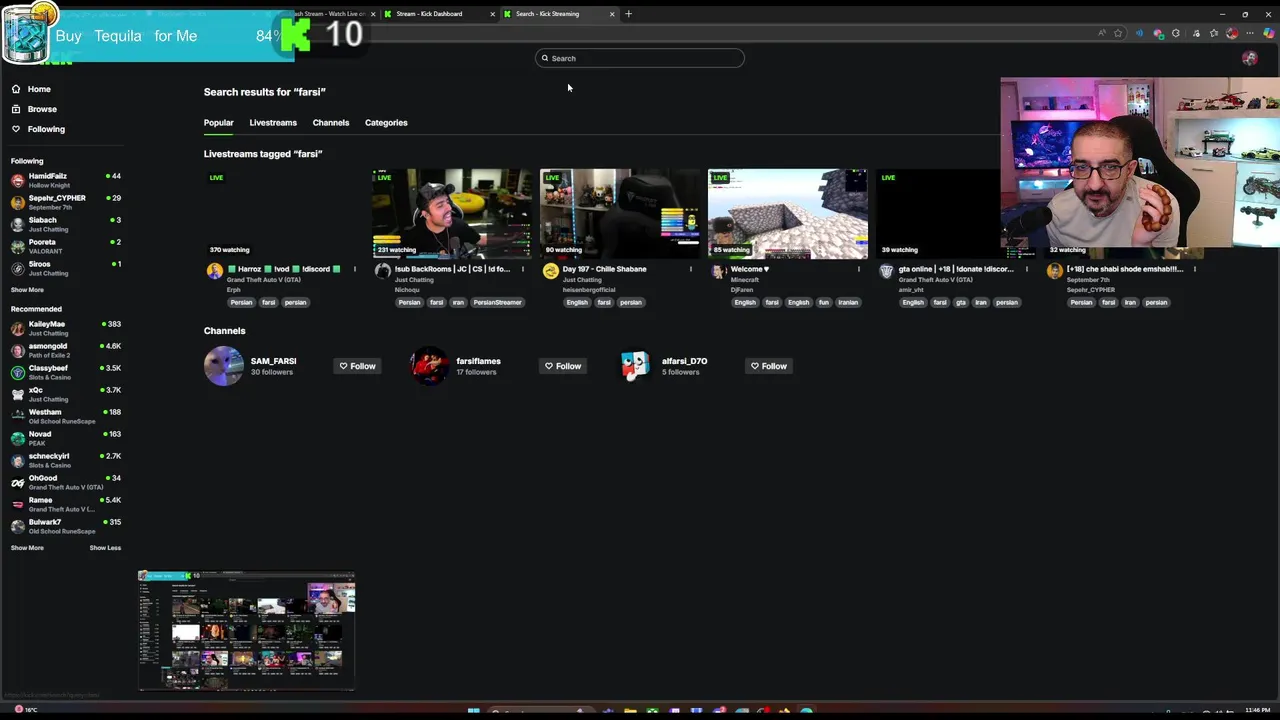Open HamidFailz followed channel
This screenshot has width=1280, height=720.
65,180
